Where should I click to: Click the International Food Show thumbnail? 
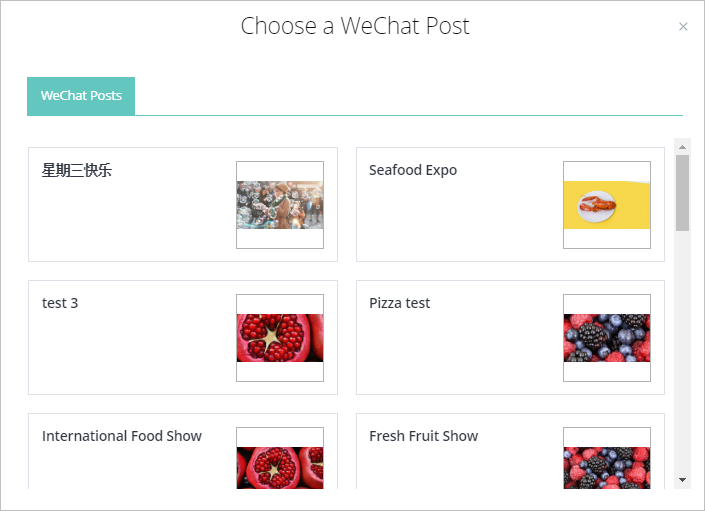pyautogui.click(x=280, y=466)
